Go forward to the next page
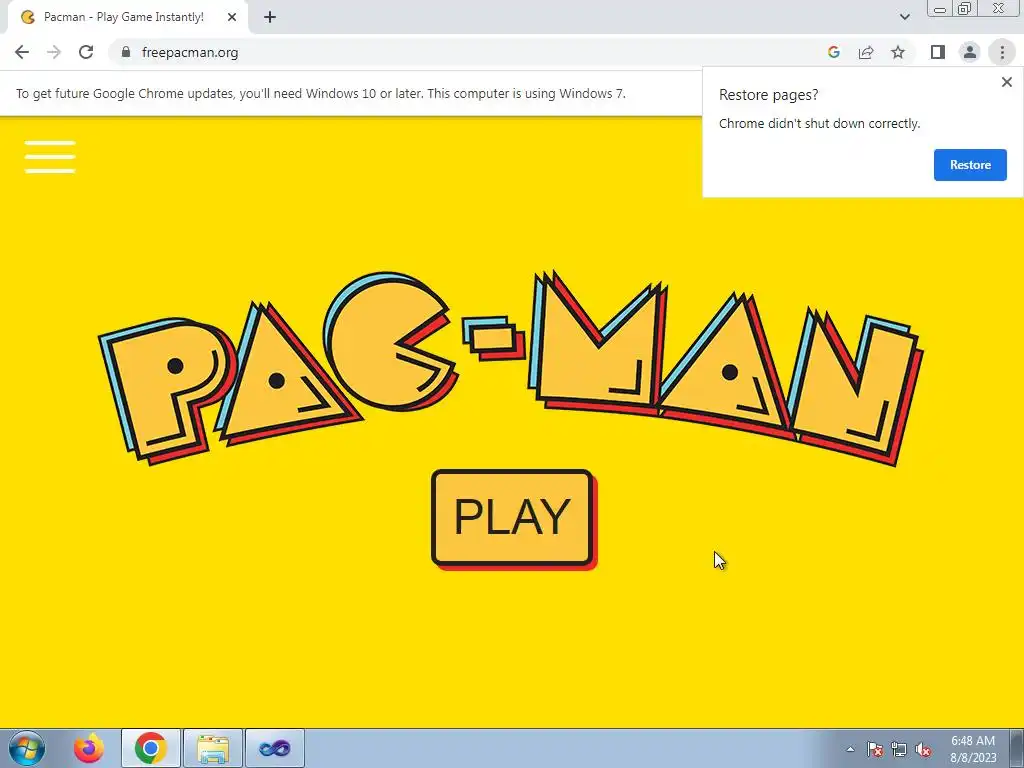The height and width of the screenshot is (768, 1024). 54,52
